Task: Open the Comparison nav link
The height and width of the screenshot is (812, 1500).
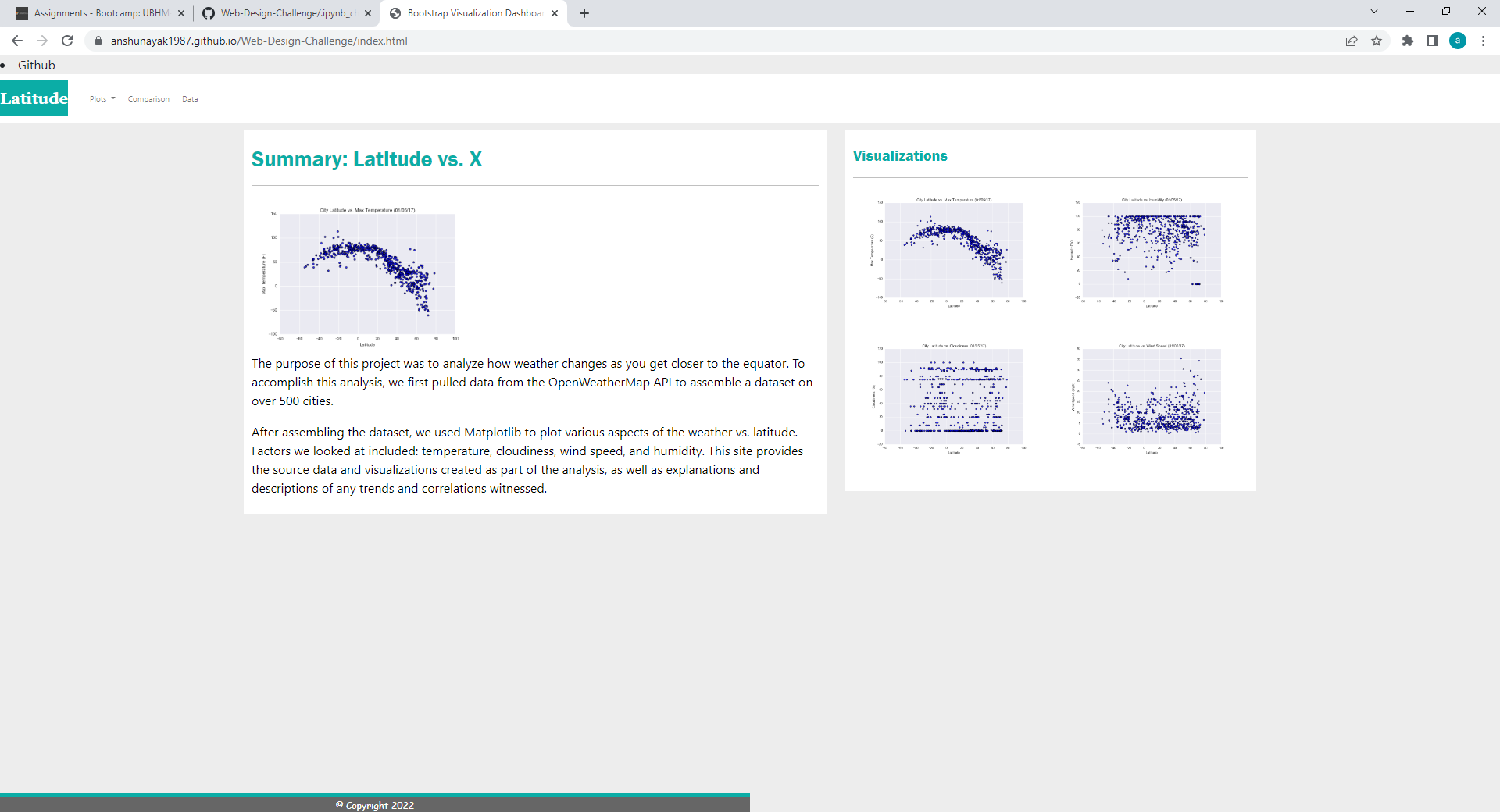Action: click(148, 99)
